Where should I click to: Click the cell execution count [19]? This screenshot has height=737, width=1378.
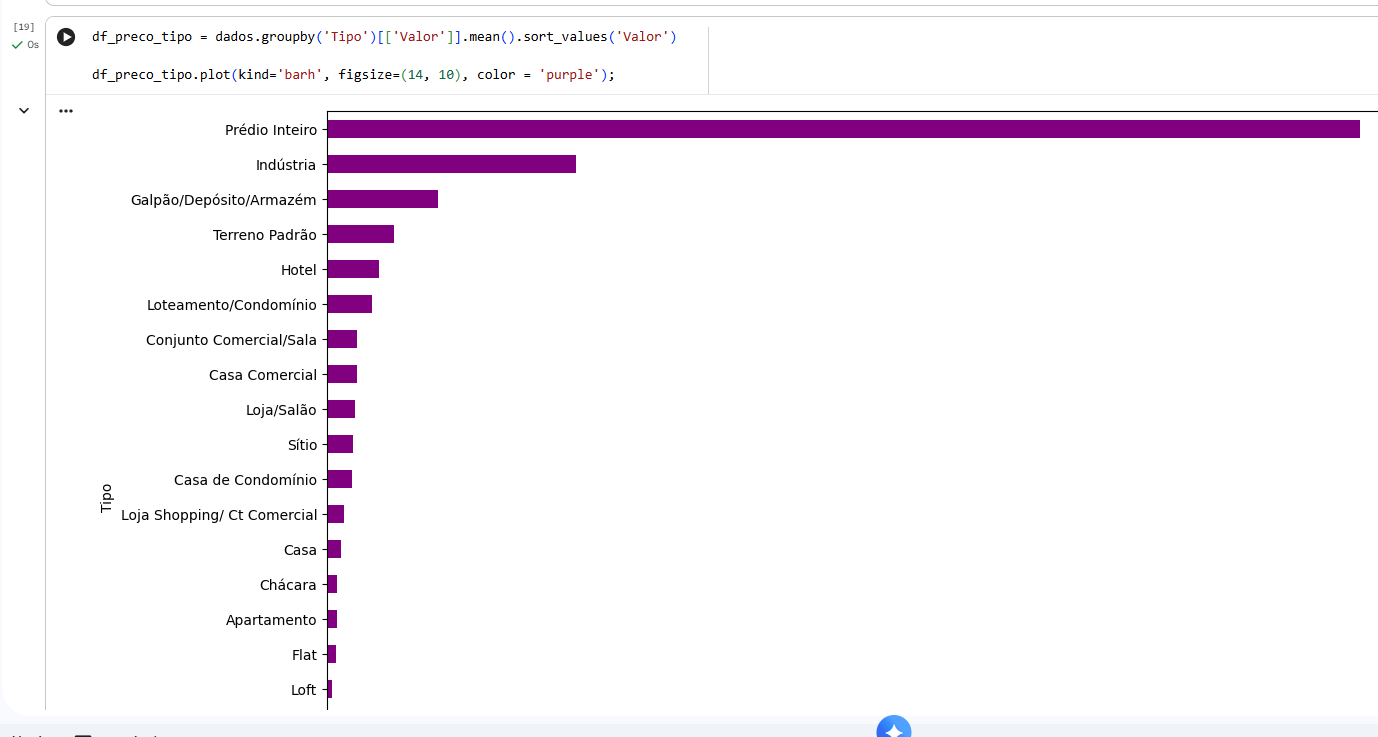click(24, 27)
